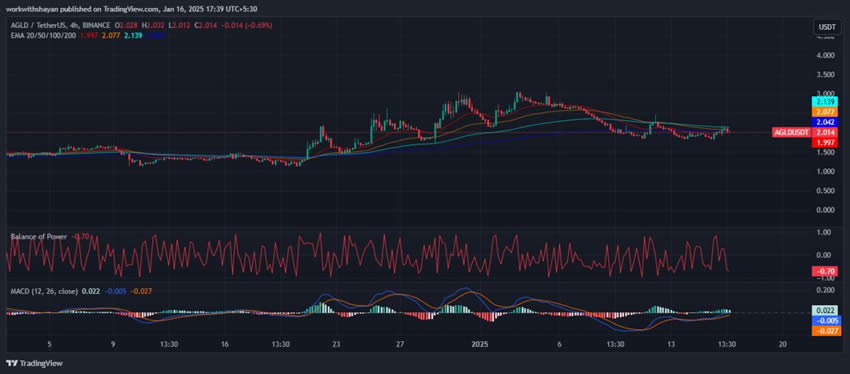Select the MACD (12, 26, close) legend
The image size is (850, 374).
coord(44,291)
